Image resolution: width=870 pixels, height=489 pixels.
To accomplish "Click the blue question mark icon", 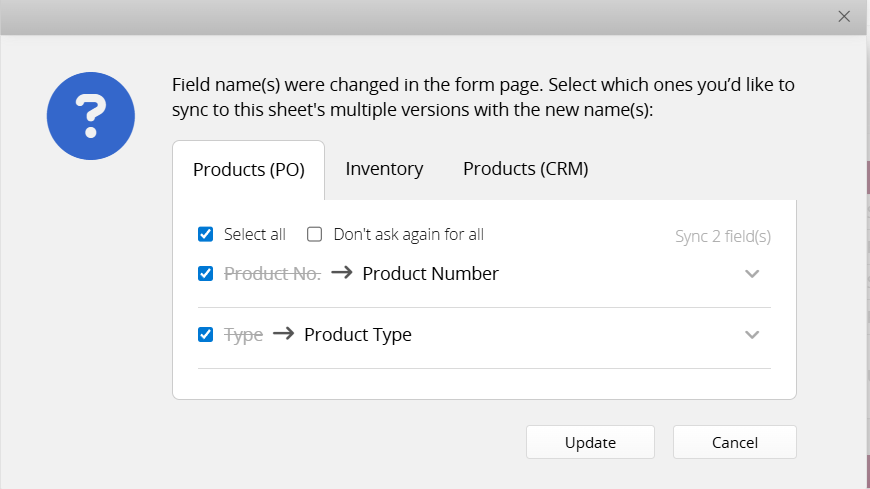I will 91,116.
